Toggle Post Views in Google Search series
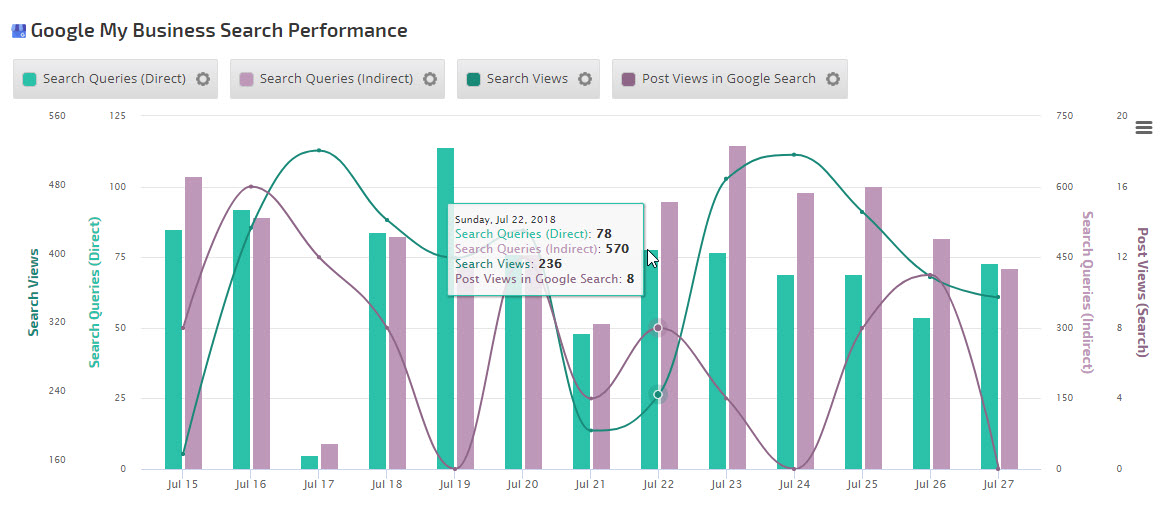This screenshot has width=1161, height=528. pyautogui.click(x=728, y=79)
